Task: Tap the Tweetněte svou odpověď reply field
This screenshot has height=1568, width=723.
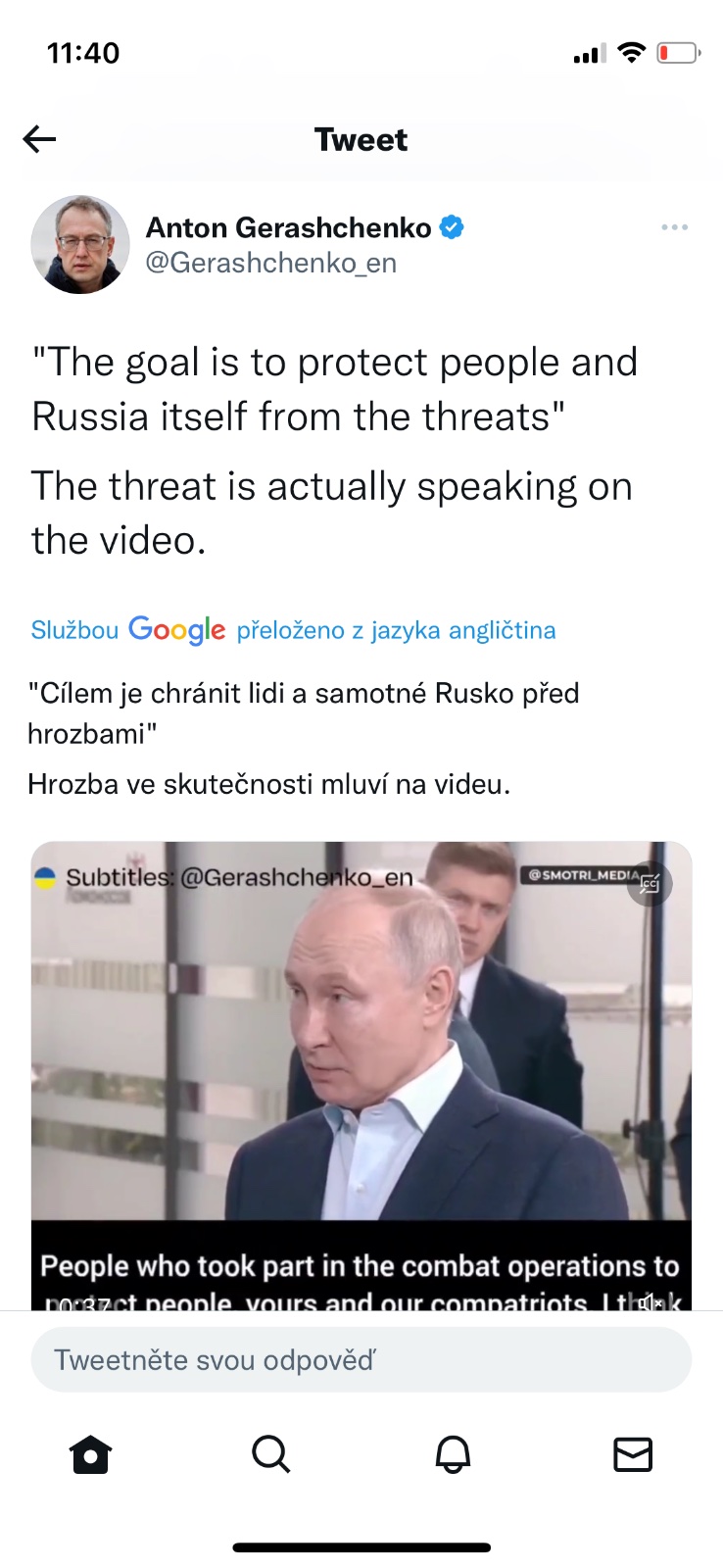Action: [x=361, y=1359]
